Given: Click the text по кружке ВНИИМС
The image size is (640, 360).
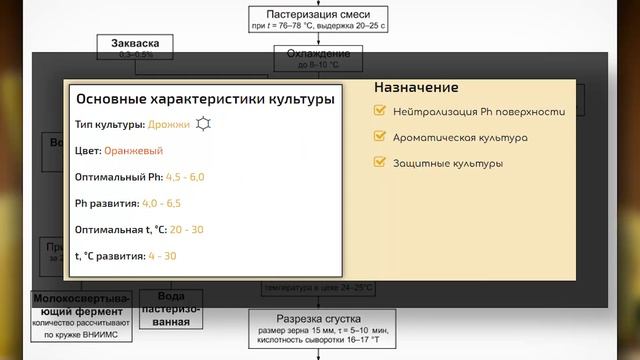Looking at the screenshot, I should coord(81,335).
